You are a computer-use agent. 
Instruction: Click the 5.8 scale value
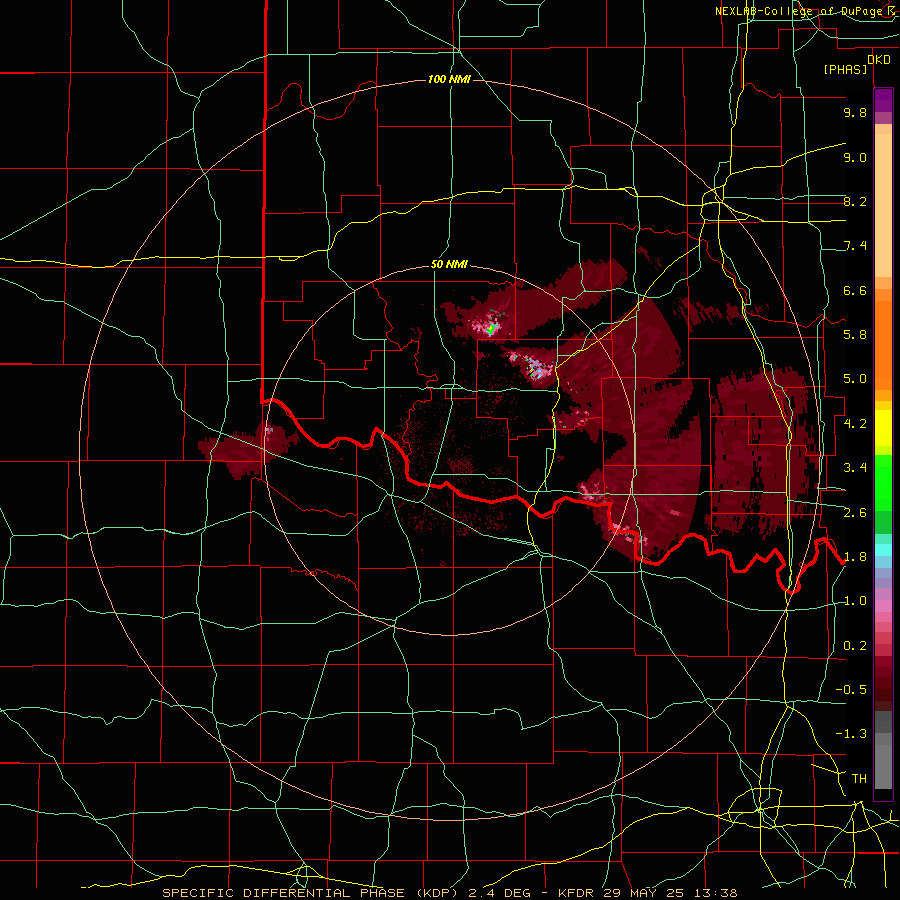click(x=855, y=334)
